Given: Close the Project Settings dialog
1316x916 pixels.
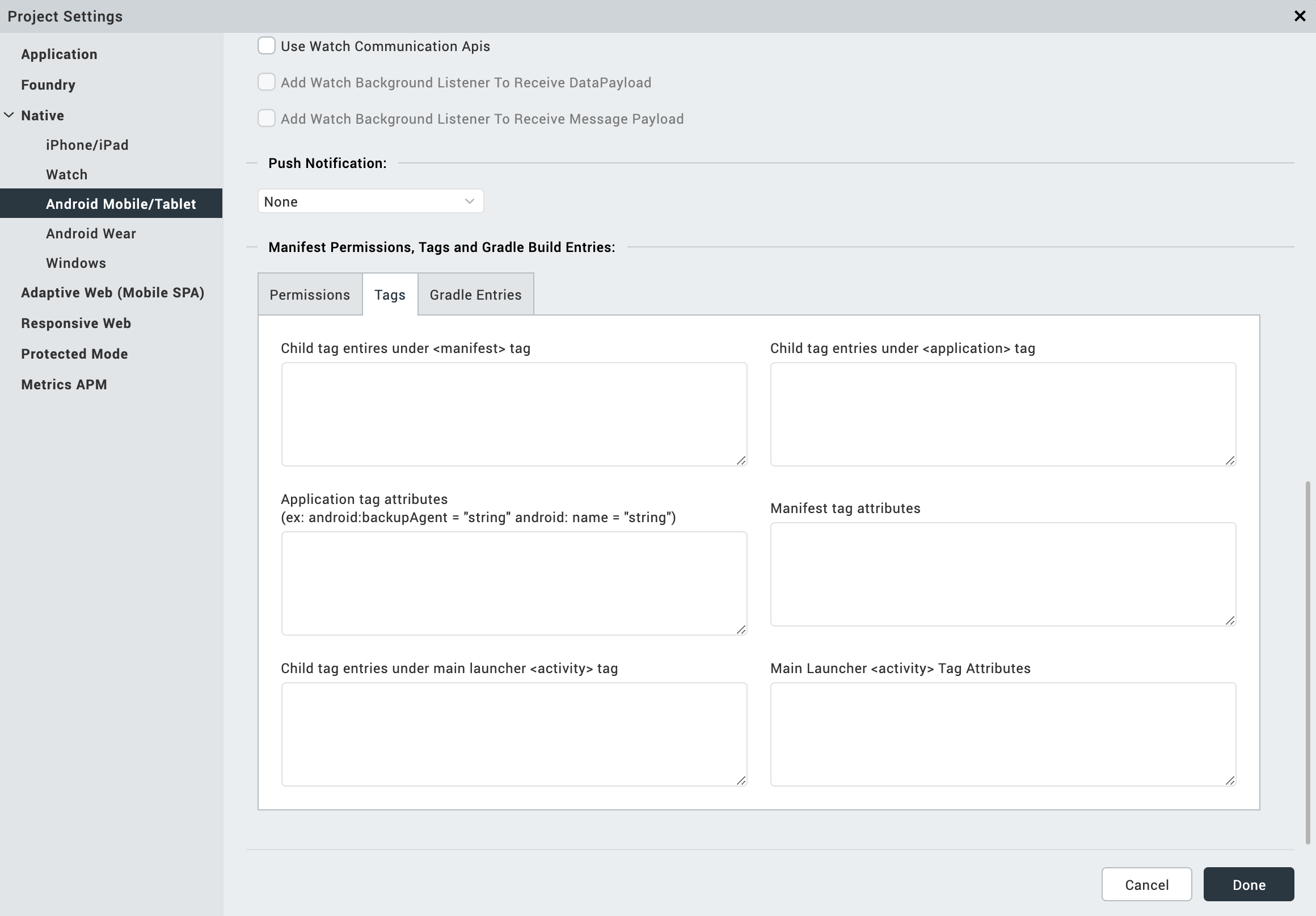Looking at the screenshot, I should tap(1300, 16).
